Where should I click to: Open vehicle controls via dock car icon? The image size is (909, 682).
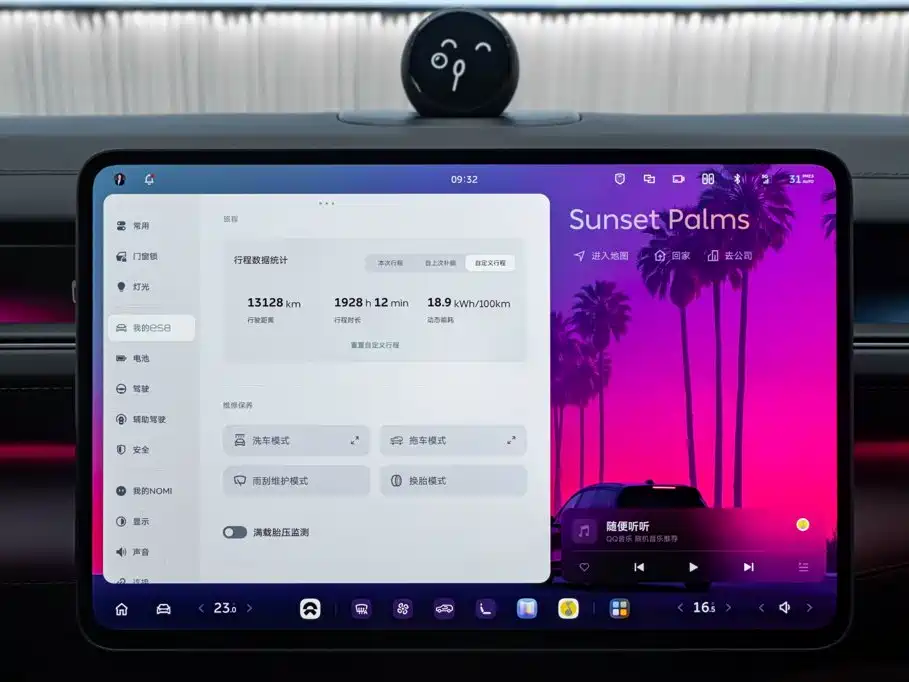(163, 609)
